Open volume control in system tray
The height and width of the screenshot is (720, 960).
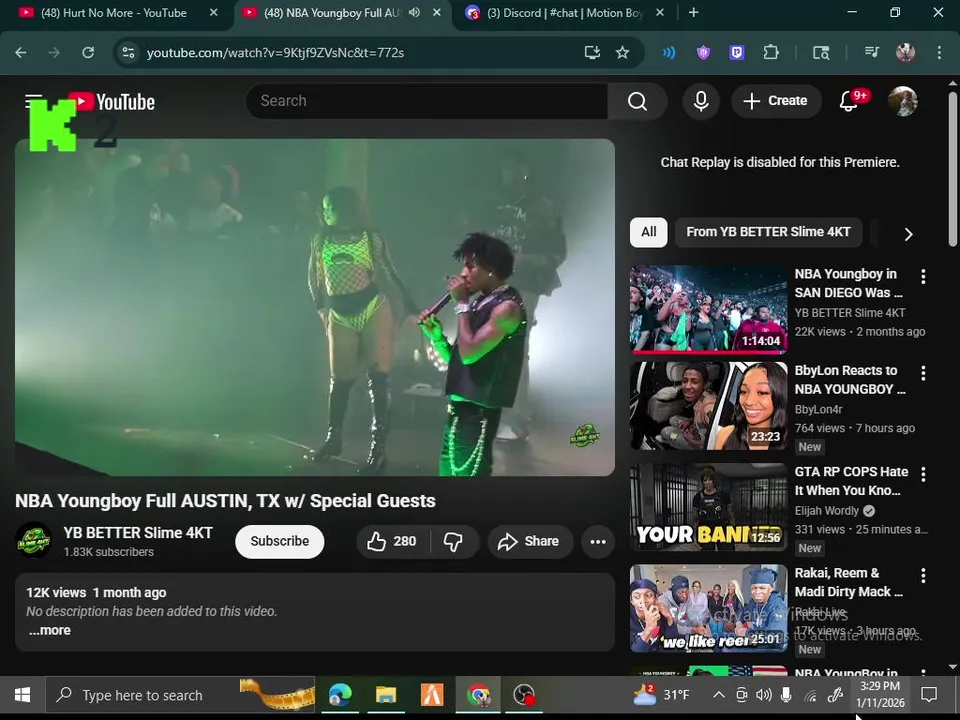pyautogui.click(x=763, y=695)
